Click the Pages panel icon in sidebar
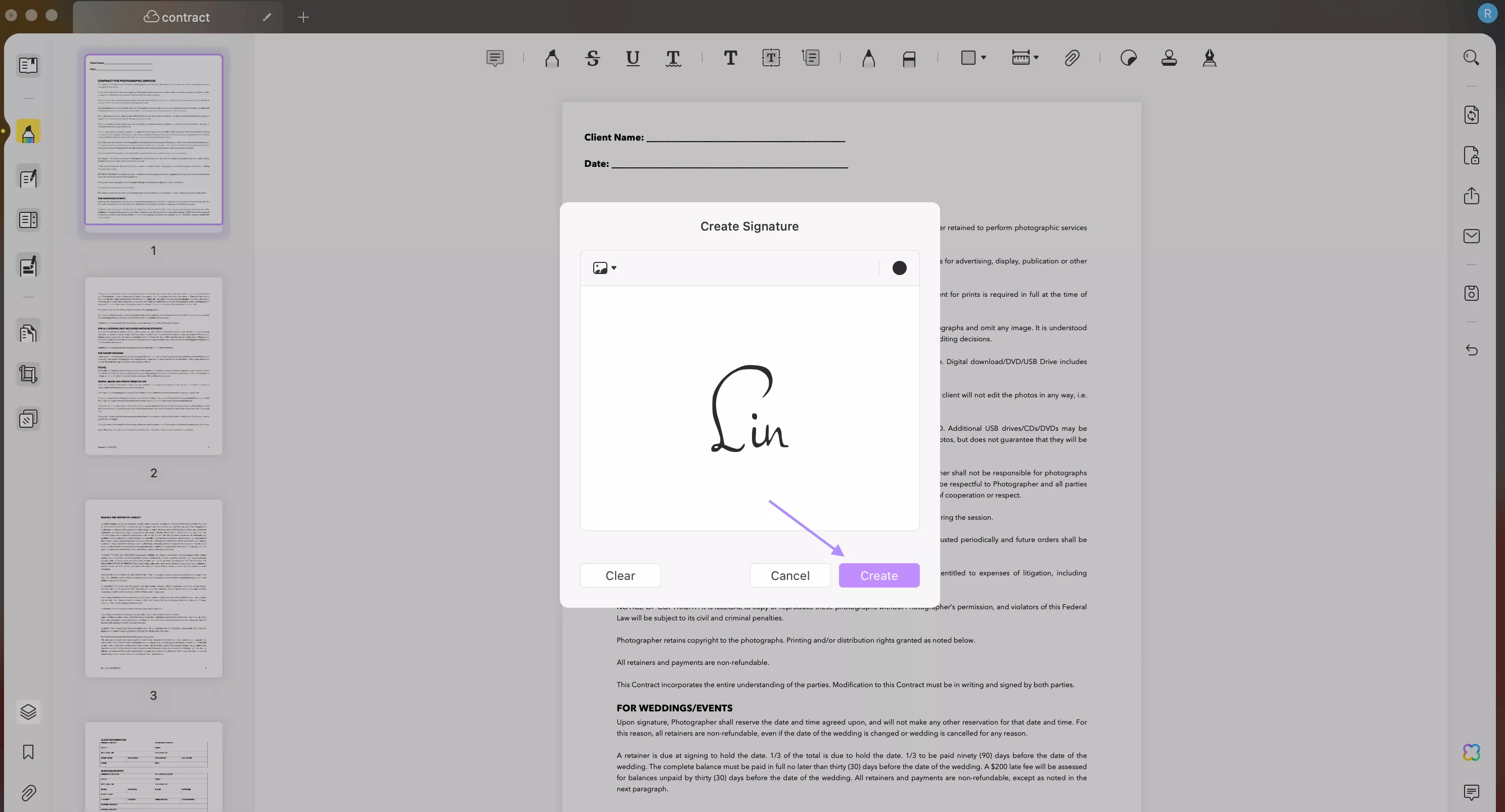Image resolution: width=1505 pixels, height=812 pixels. coord(27,64)
